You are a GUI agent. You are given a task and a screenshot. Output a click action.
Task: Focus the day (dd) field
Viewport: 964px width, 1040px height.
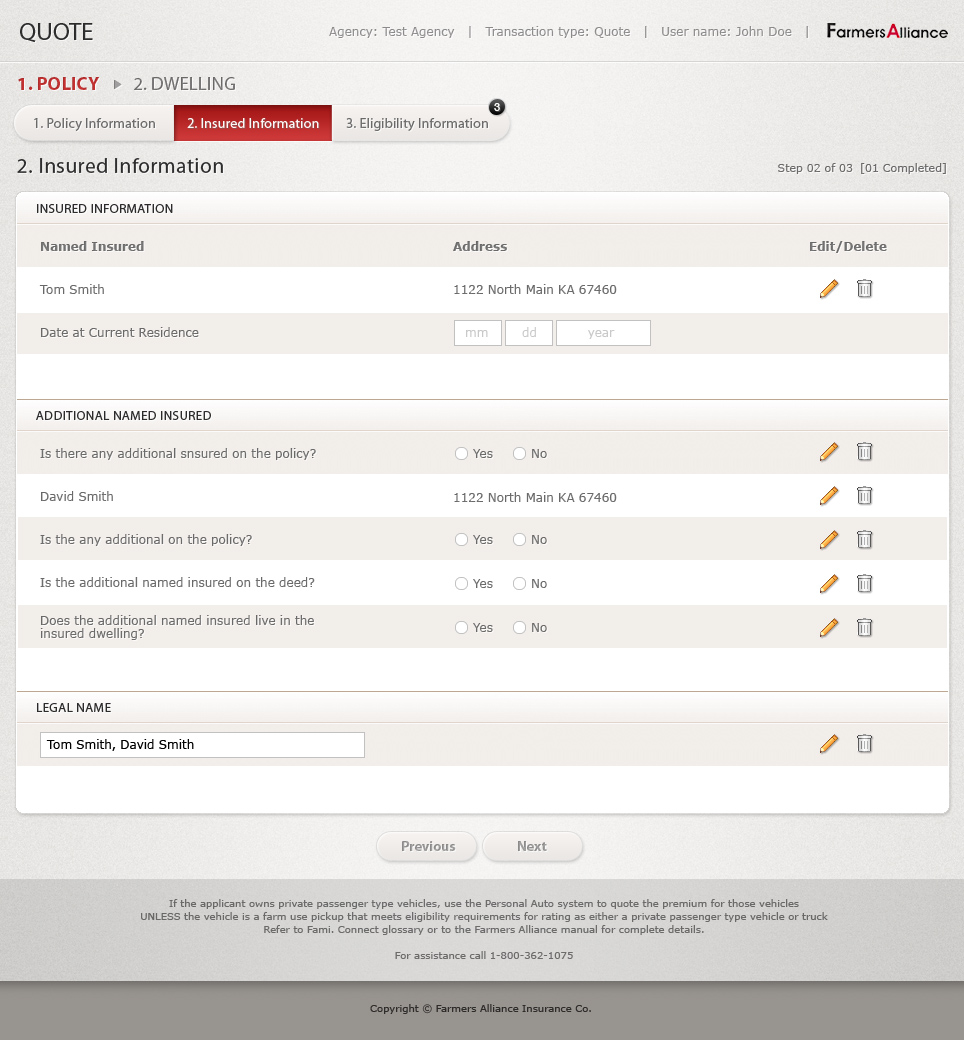pos(529,333)
